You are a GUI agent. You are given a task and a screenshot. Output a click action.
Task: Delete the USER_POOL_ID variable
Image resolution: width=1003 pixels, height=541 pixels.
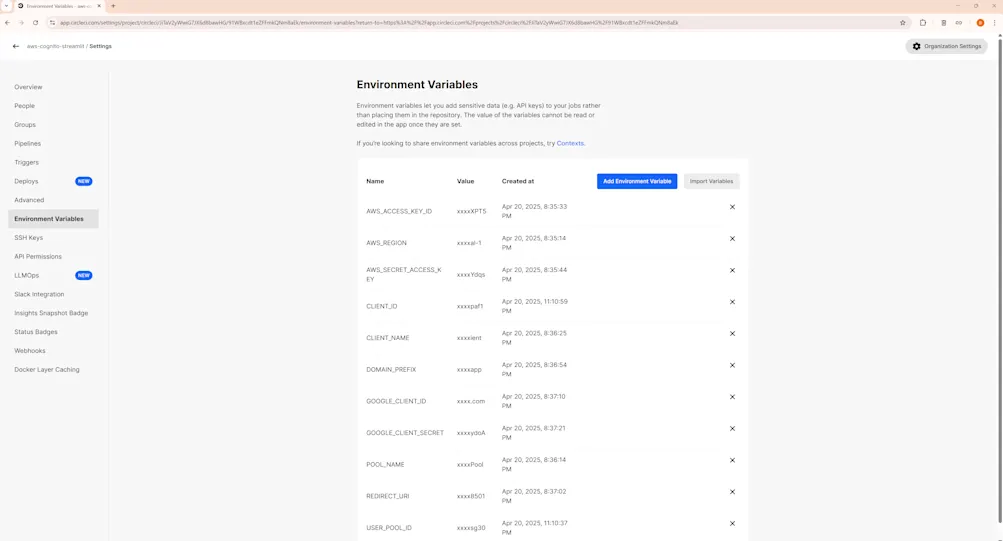pyautogui.click(x=732, y=524)
